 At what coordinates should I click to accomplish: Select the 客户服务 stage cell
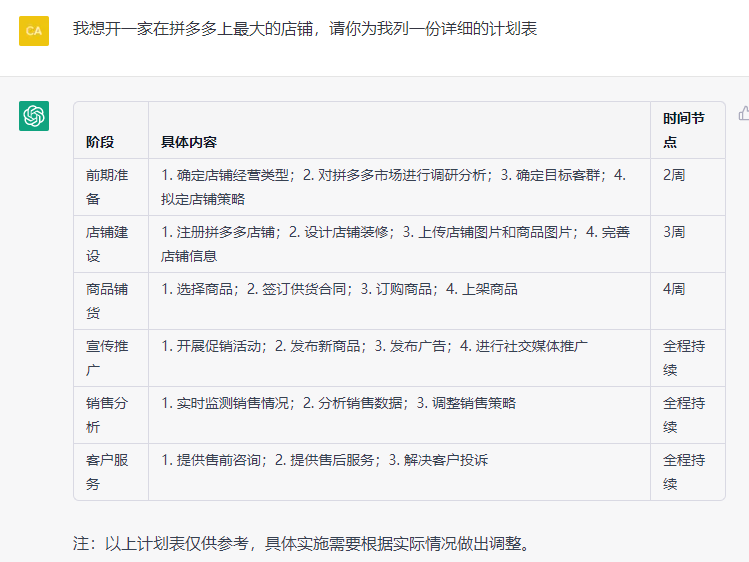(x=111, y=472)
